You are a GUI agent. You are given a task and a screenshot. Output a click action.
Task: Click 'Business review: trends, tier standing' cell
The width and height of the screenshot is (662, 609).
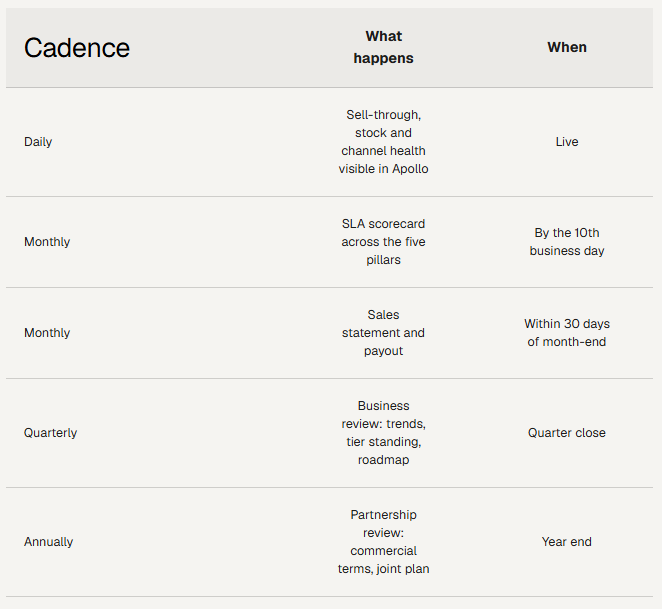tap(383, 433)
